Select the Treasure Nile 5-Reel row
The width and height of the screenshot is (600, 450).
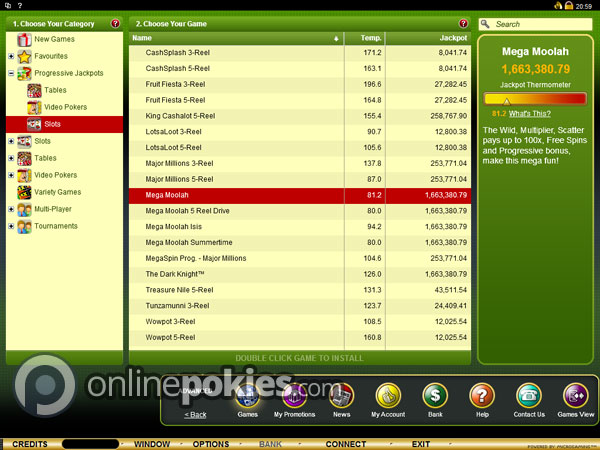300,290
